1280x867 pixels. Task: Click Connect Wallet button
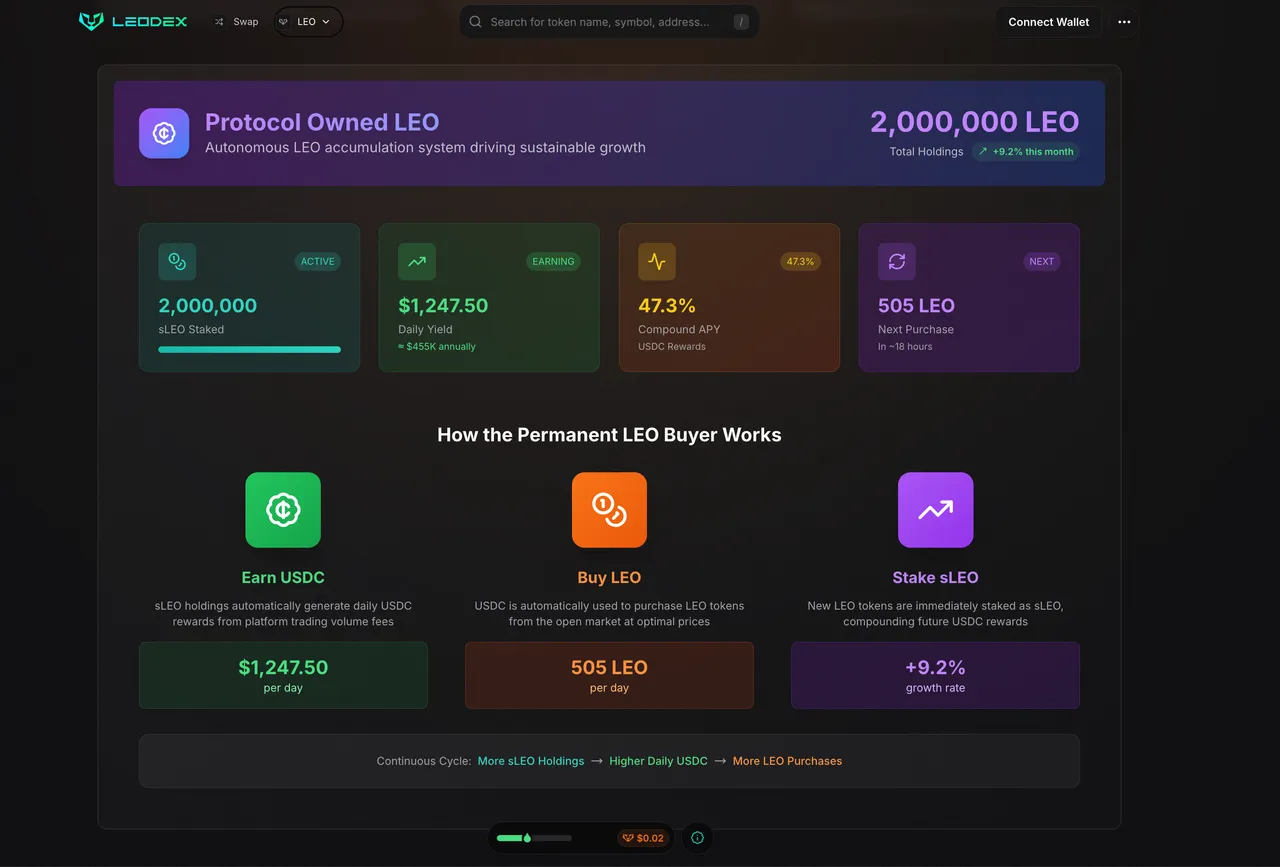(x=1049, y=22)
